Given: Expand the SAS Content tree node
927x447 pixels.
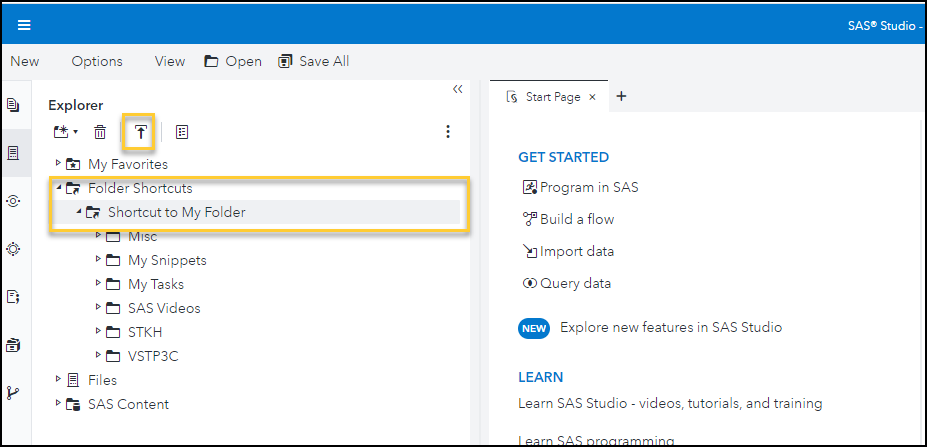Looking at the screenshot, I should coord(58,404).
